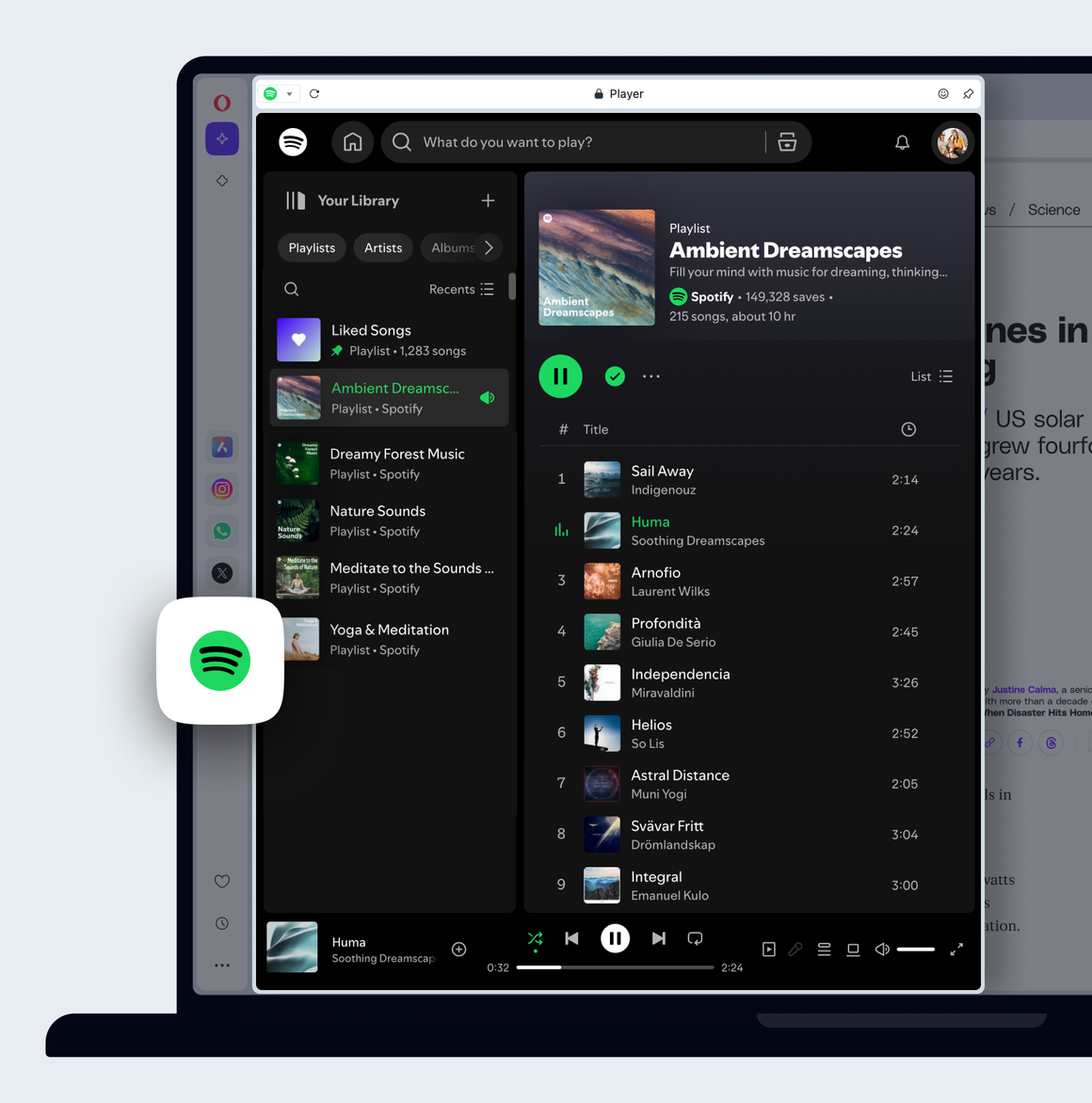Screen dimensions: 1092x1103
Task: Open the queue panel
Action: coord(824,950)
